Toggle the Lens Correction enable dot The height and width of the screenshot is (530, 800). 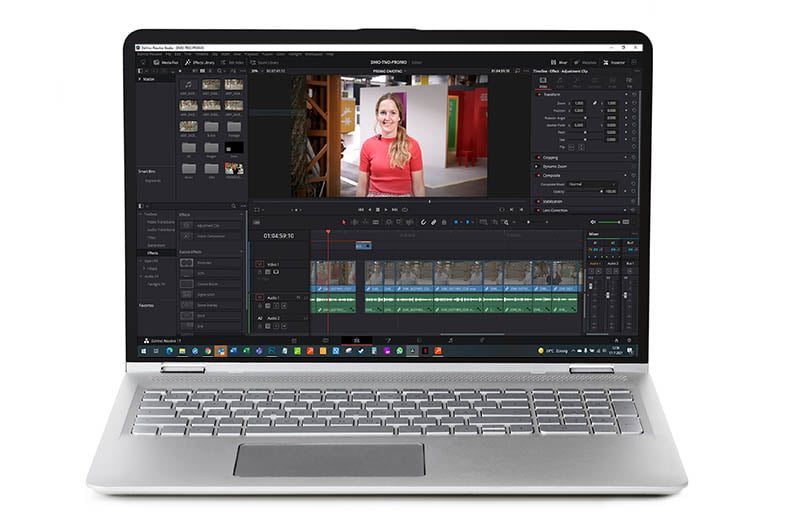click(539, 210)
